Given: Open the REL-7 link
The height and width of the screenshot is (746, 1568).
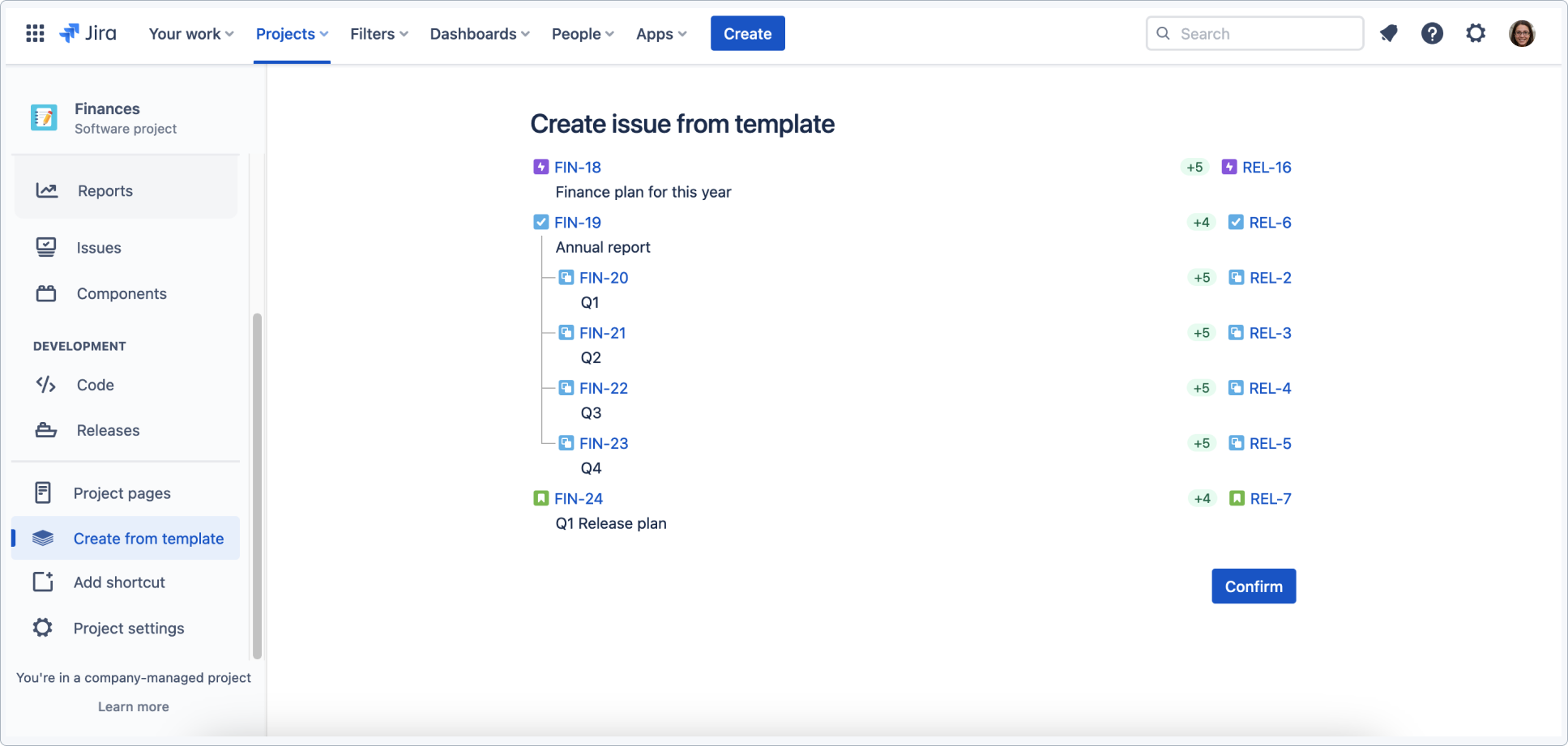Looking at the screenshot, I should (x=1271, y=498).
